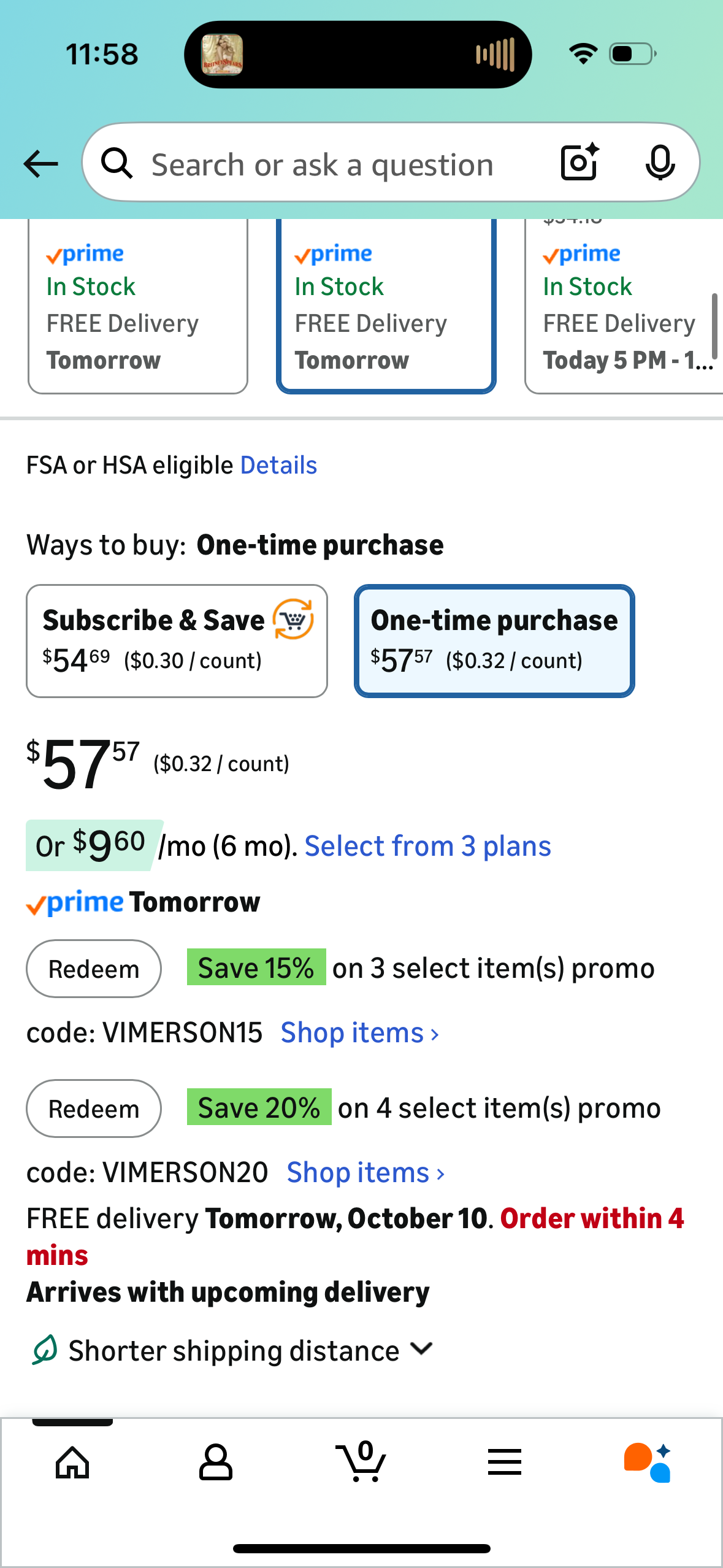Tap the microphone voice search icon
The width and height of the screenshot is (723, 1568).
(x=660, y=163)
